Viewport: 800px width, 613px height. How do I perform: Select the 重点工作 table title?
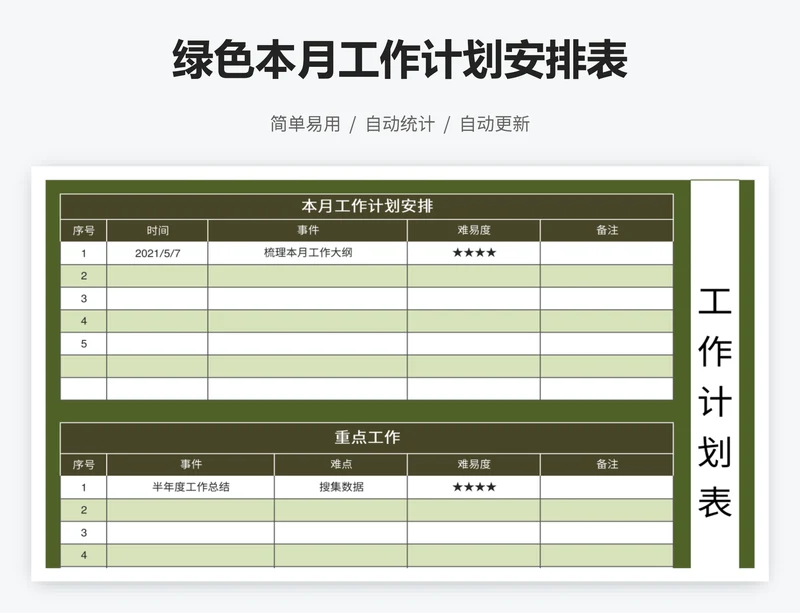(x=367, y=437)
